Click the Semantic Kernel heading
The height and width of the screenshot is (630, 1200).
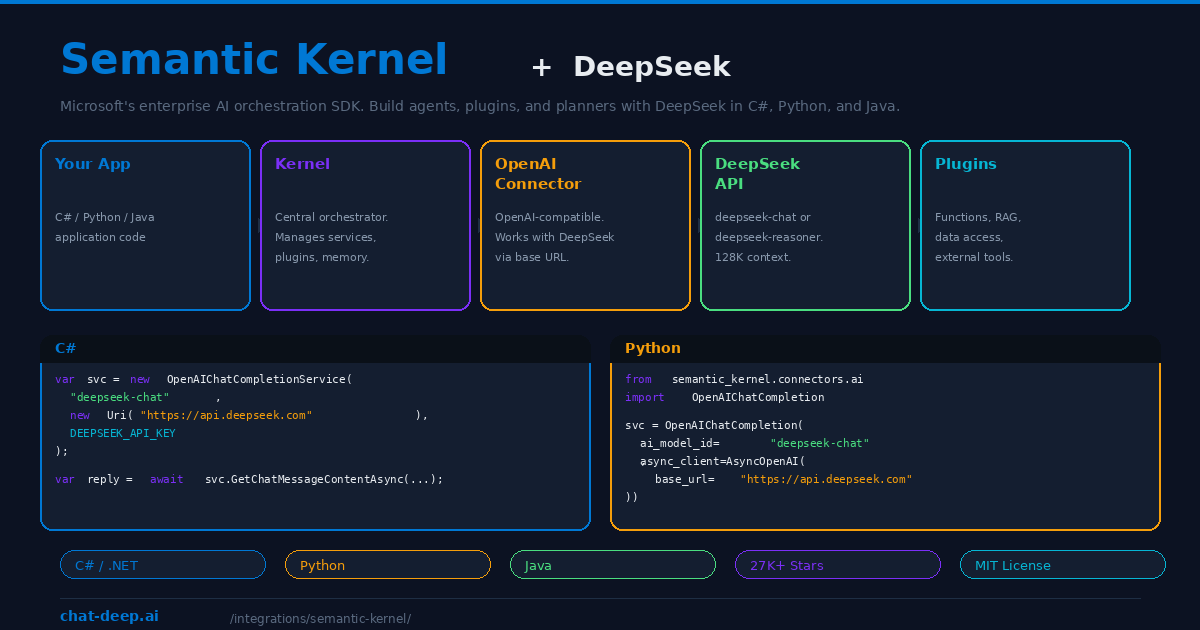click(x=254, y=59)
